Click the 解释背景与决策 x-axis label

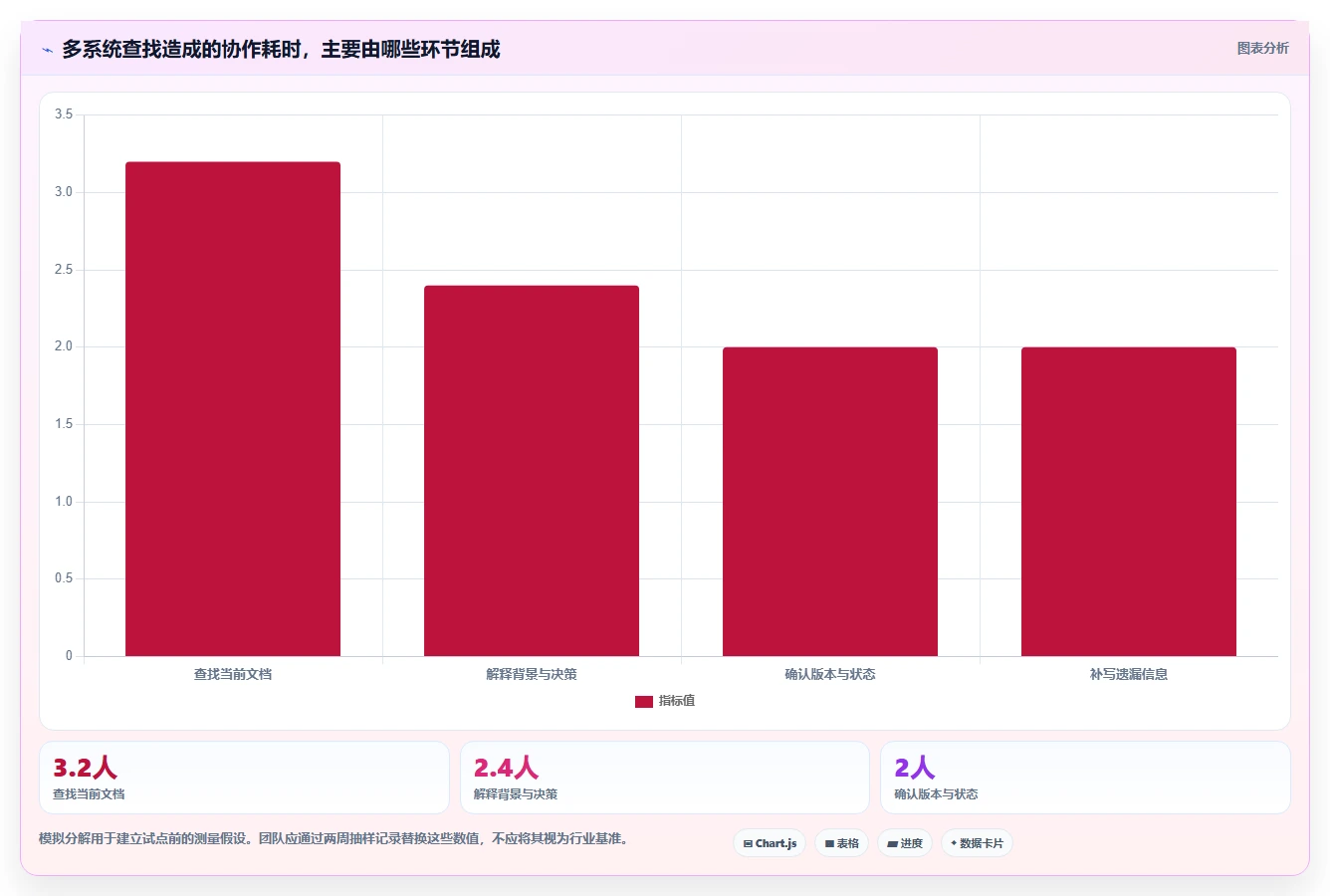point(532,674)
